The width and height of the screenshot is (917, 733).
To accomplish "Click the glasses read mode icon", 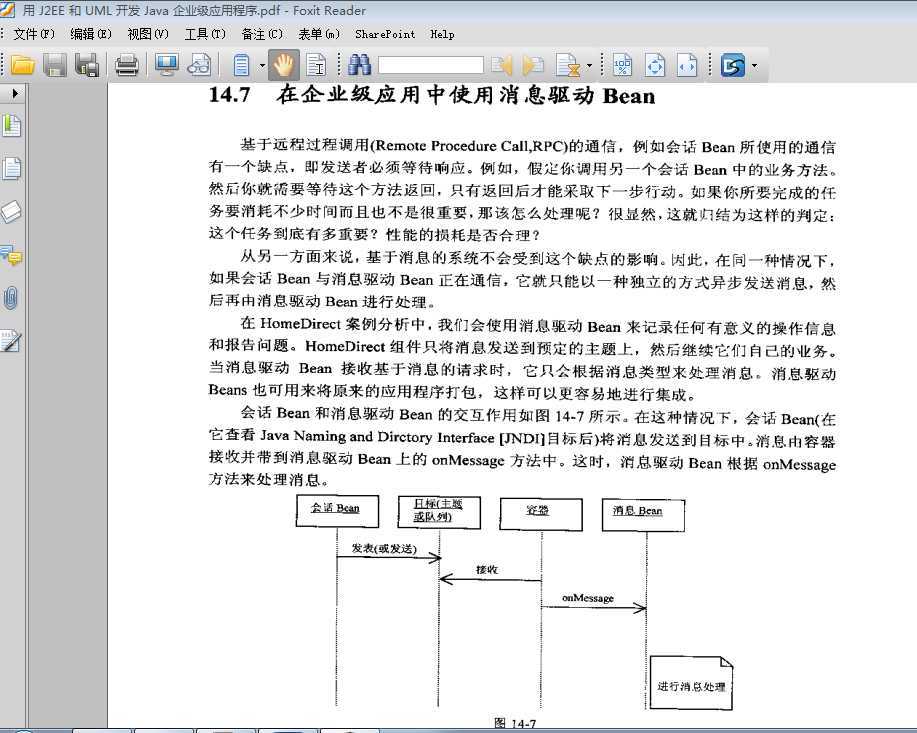I will click(199, 65).
